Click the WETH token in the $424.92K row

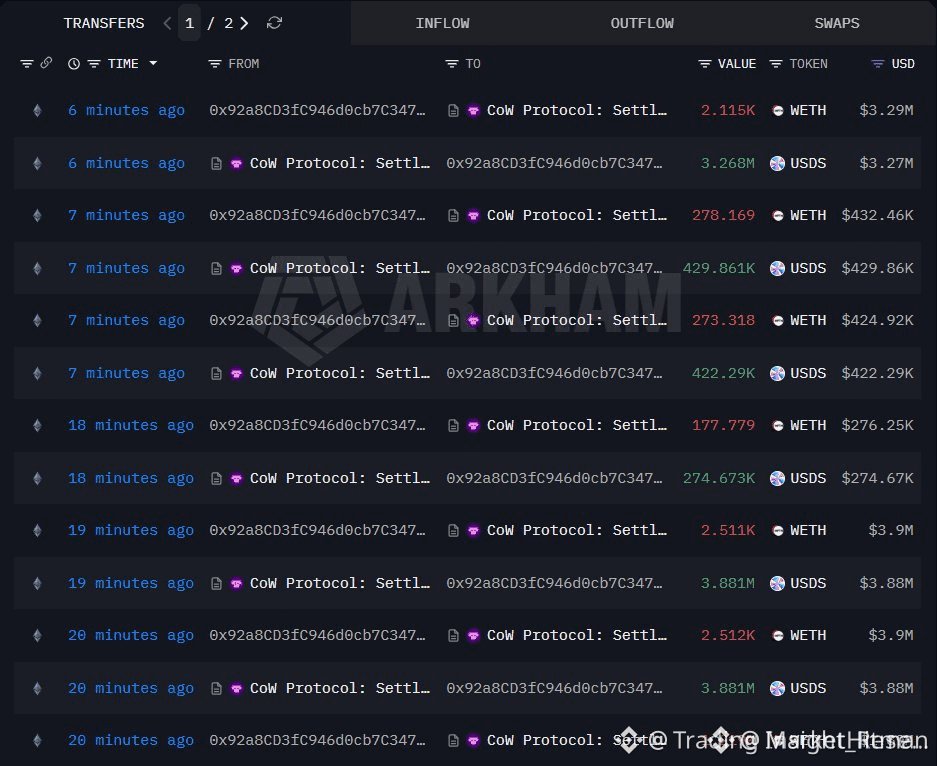pos(798,320)
